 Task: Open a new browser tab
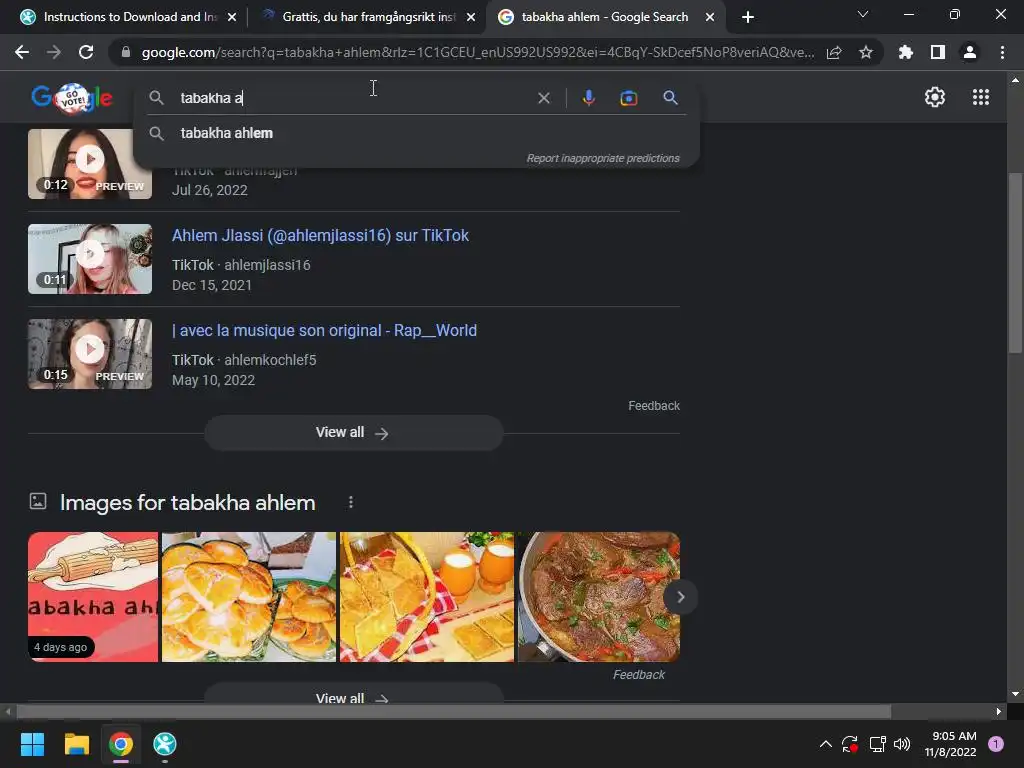coord(748,17)
